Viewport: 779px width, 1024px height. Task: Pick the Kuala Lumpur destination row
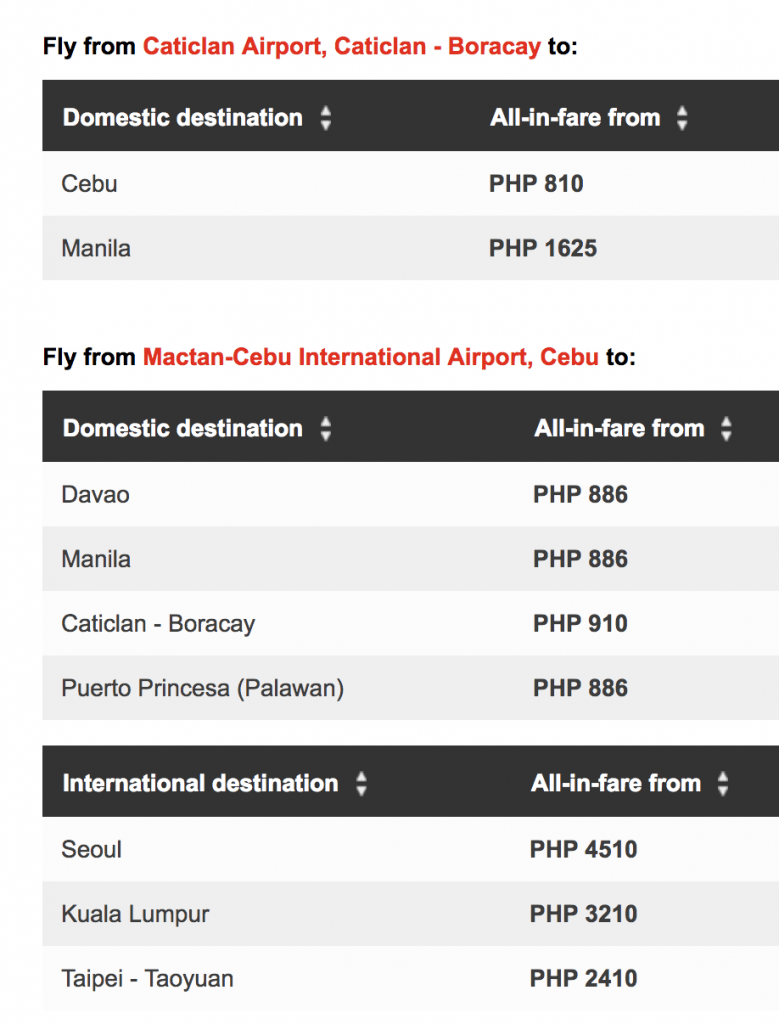click(135, 914)
